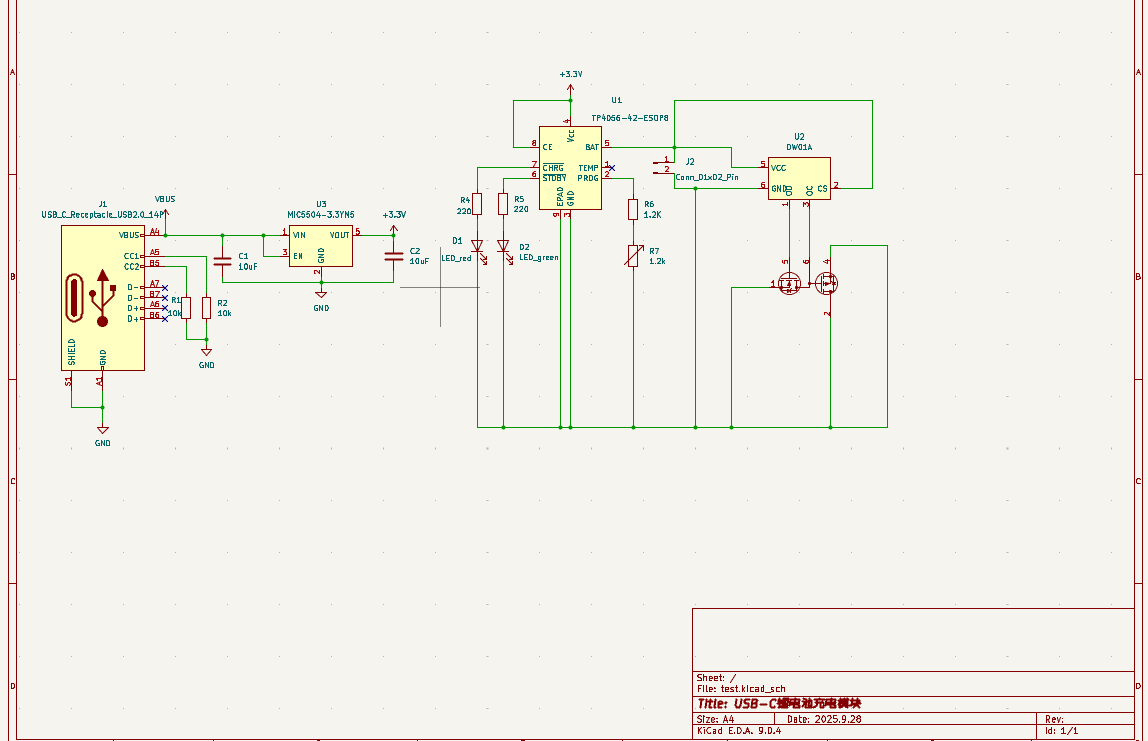This screenshot has width=1148, height=741.
Task: Select resistor R6 on PROG pin
Action: tap(632, 209)
